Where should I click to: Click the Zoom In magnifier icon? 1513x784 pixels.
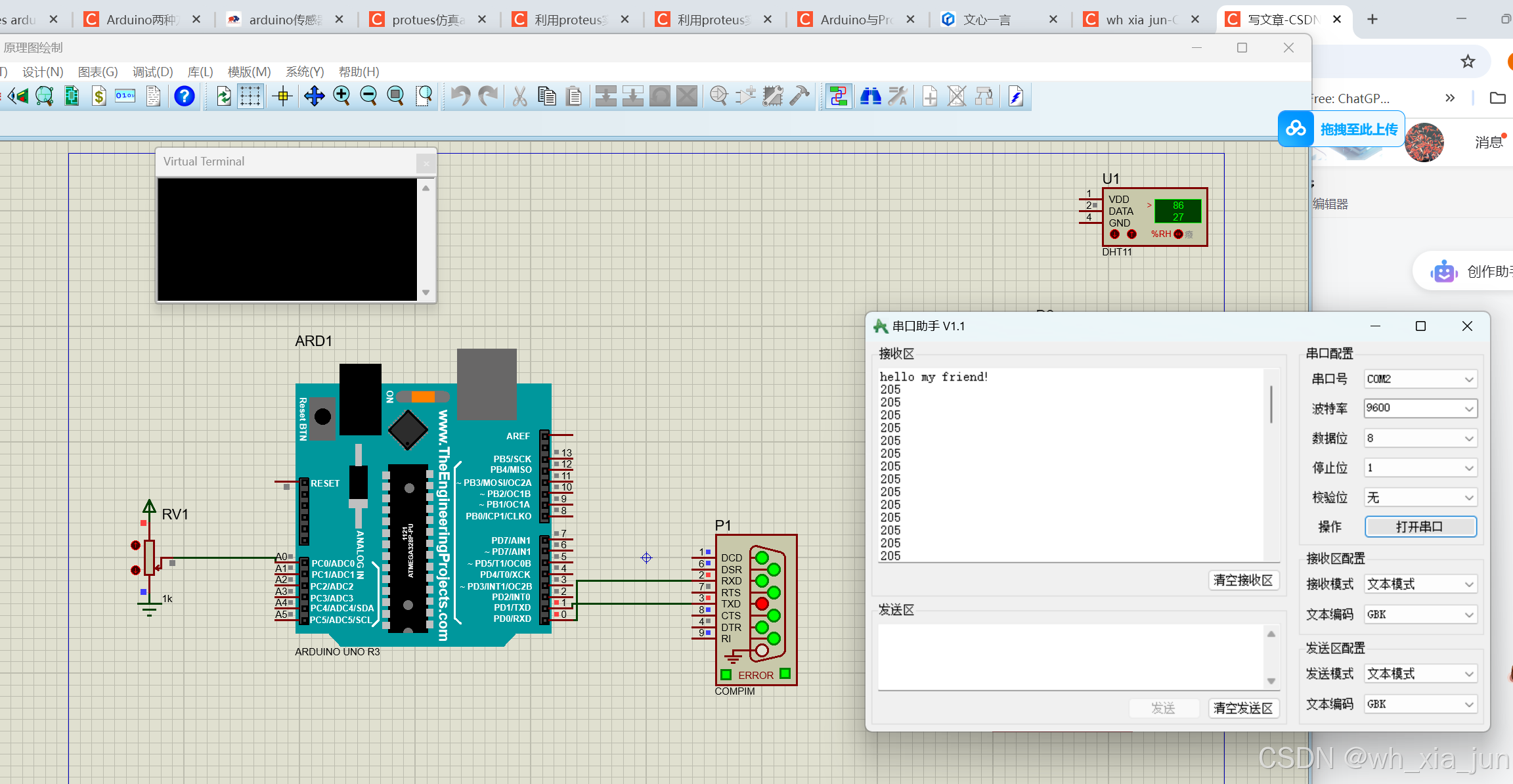[341, 97]
